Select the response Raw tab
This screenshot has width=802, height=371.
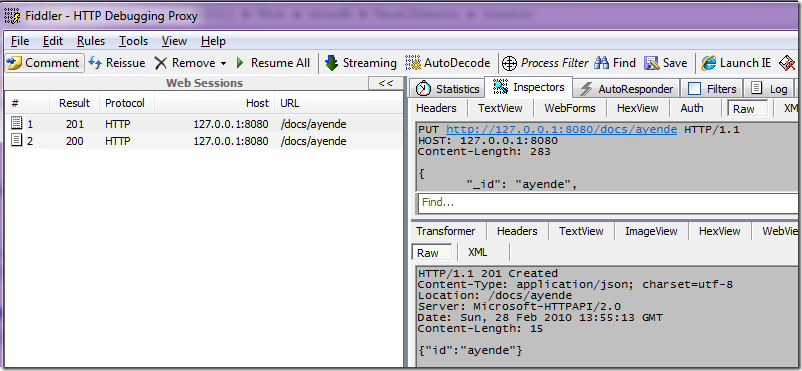click(x=431, y=253)
